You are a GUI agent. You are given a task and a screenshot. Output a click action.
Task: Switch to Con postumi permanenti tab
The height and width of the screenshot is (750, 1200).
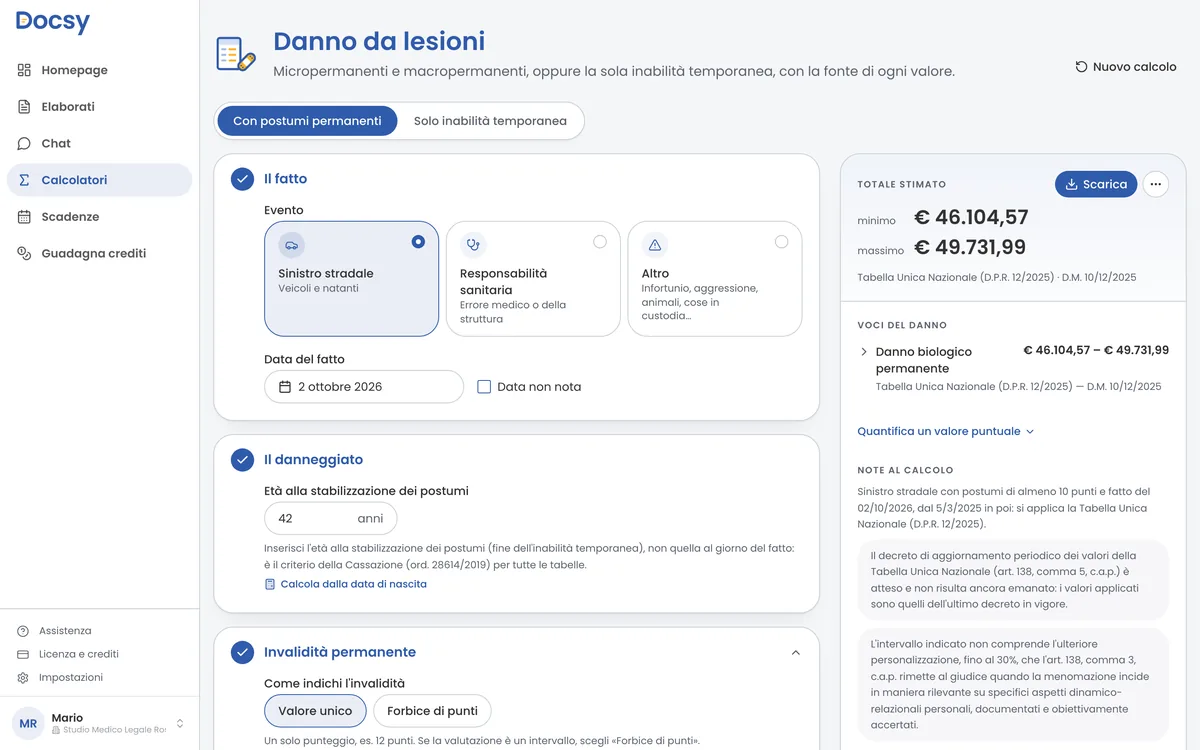tap(307, 121)
